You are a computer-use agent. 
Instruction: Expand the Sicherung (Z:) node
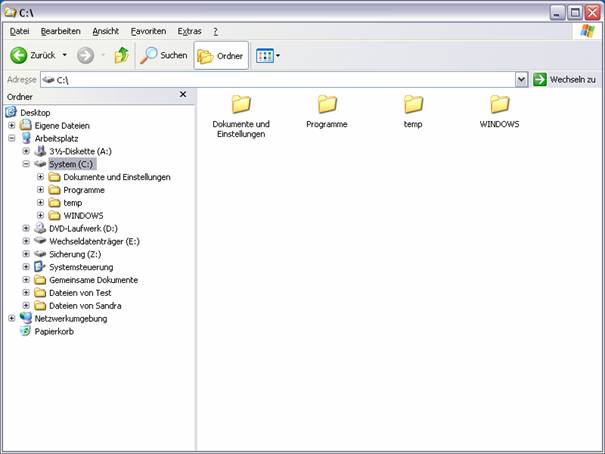click(26, 254)
